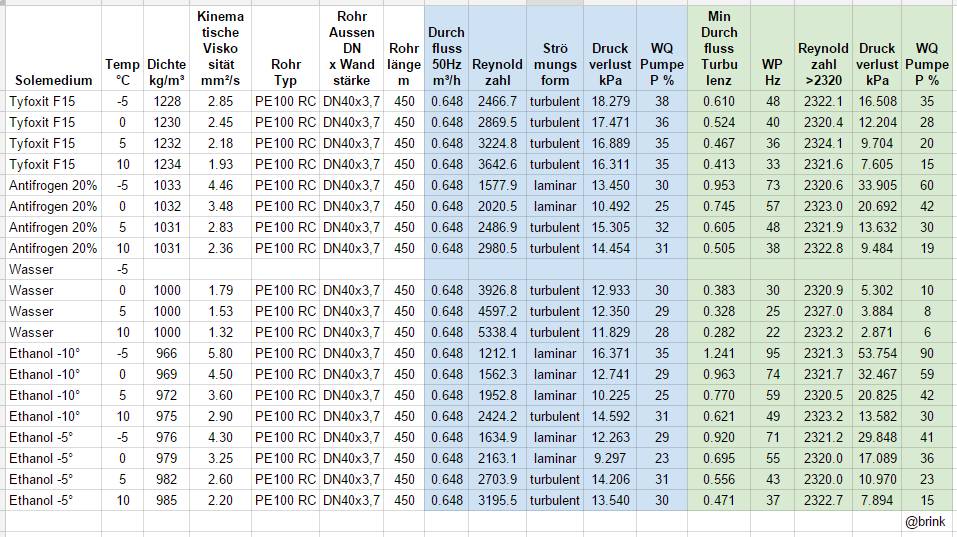The height and width of the screenshot is (537, 957).
Task: Click the Antifrogen 20% density cell 1033
Action: 167,186
